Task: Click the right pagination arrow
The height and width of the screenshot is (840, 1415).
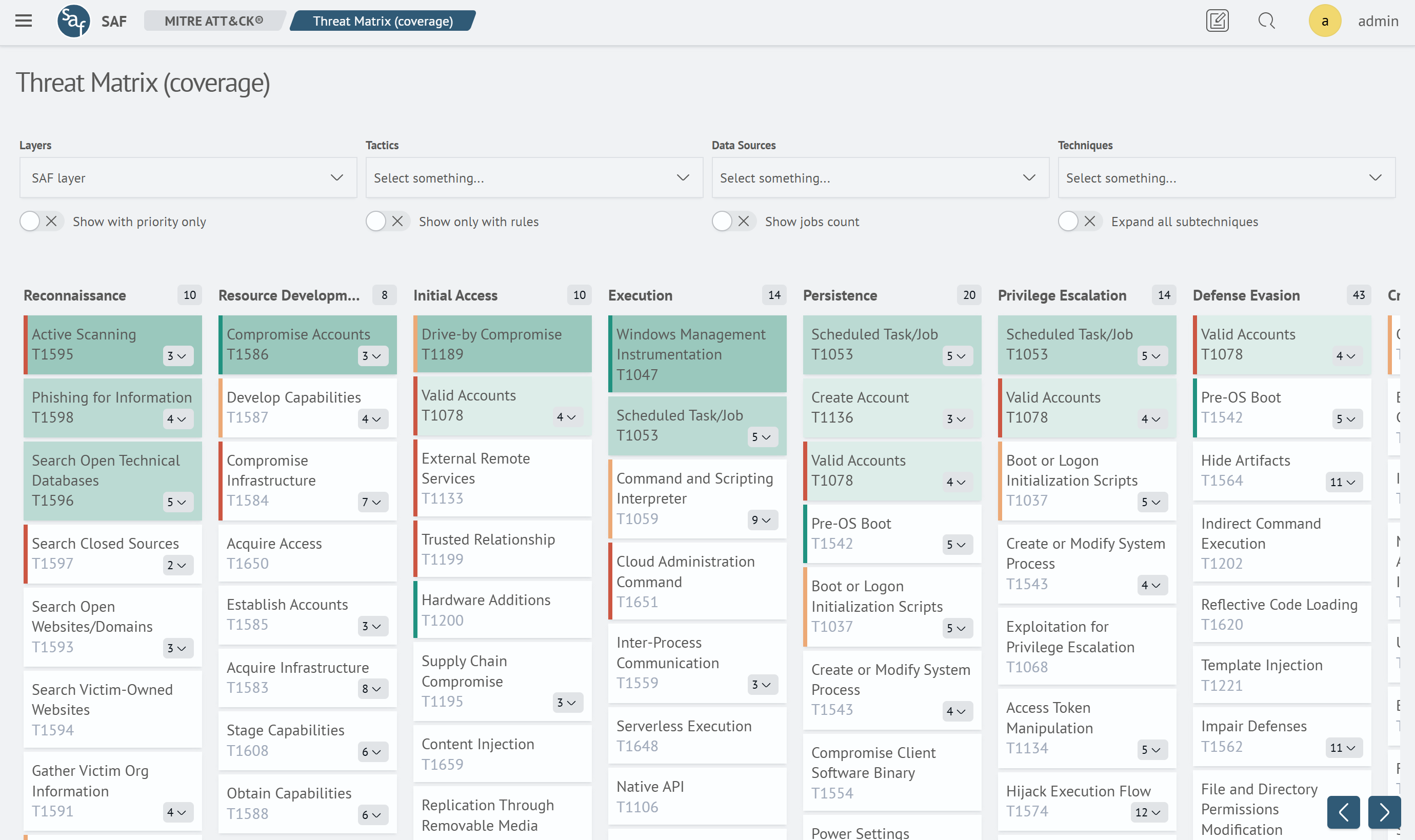Action: point(1384,812)
